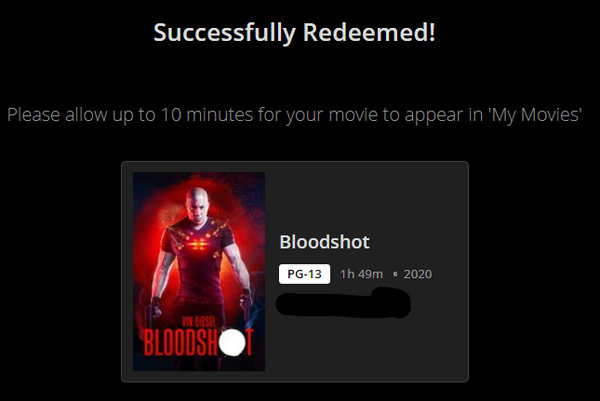
Task: Click the man's face on the poster
Action: 197,204
